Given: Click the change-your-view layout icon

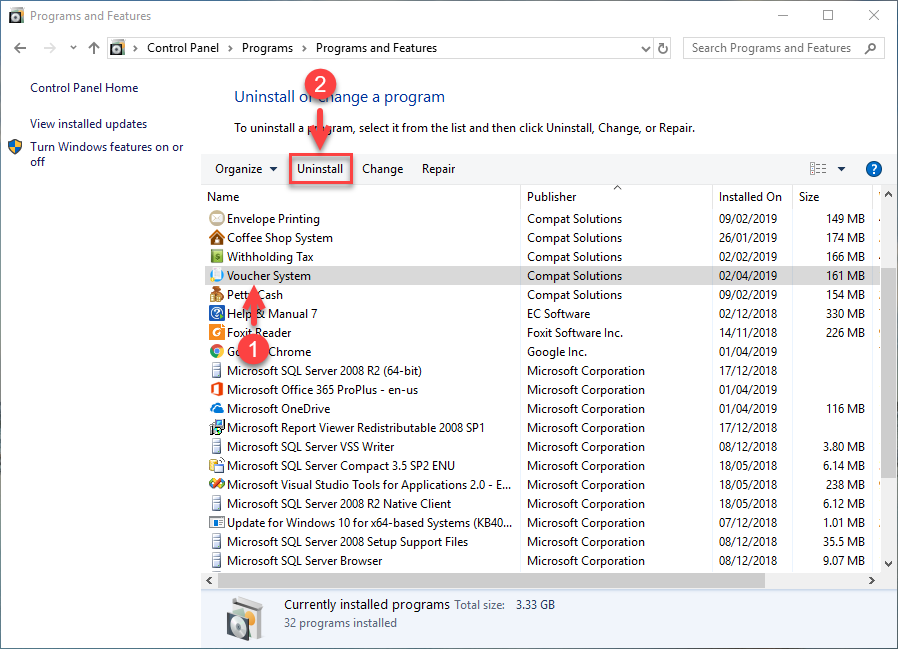Looking at the screenshot, I should pyautogui.click(x=818, y=168).
